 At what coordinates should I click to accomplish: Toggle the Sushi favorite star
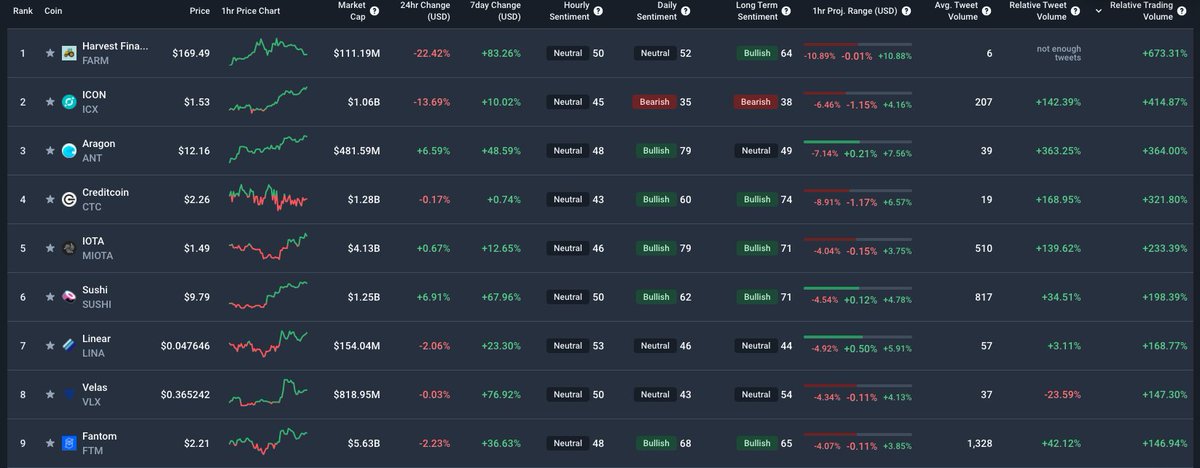click(x=49, y=297)
